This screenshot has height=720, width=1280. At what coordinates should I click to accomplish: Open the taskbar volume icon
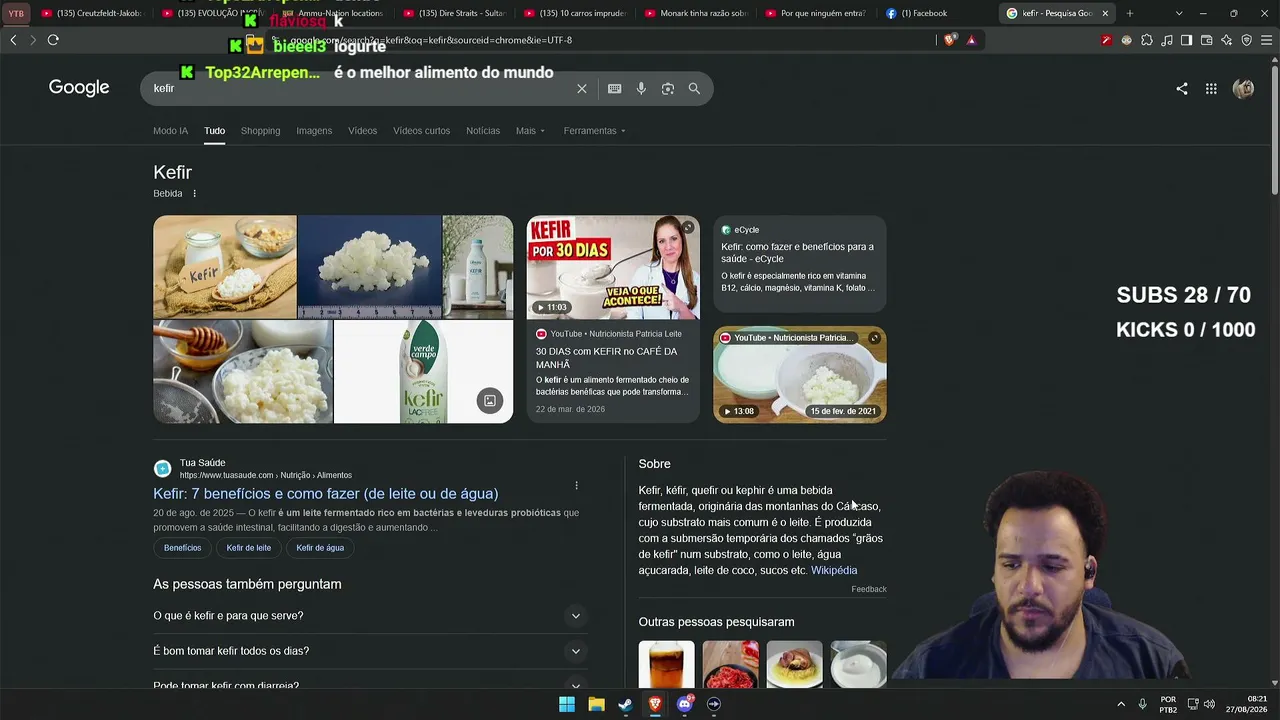1209,704
